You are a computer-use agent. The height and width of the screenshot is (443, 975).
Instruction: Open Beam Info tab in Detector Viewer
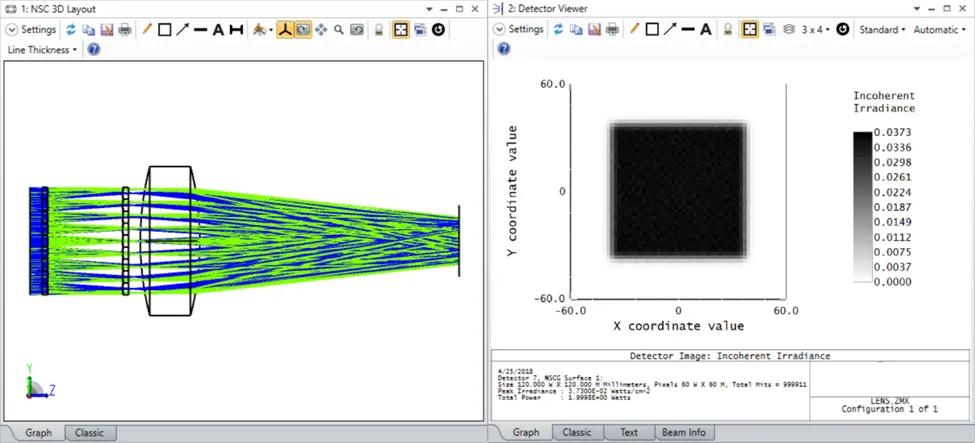[682, 433]
